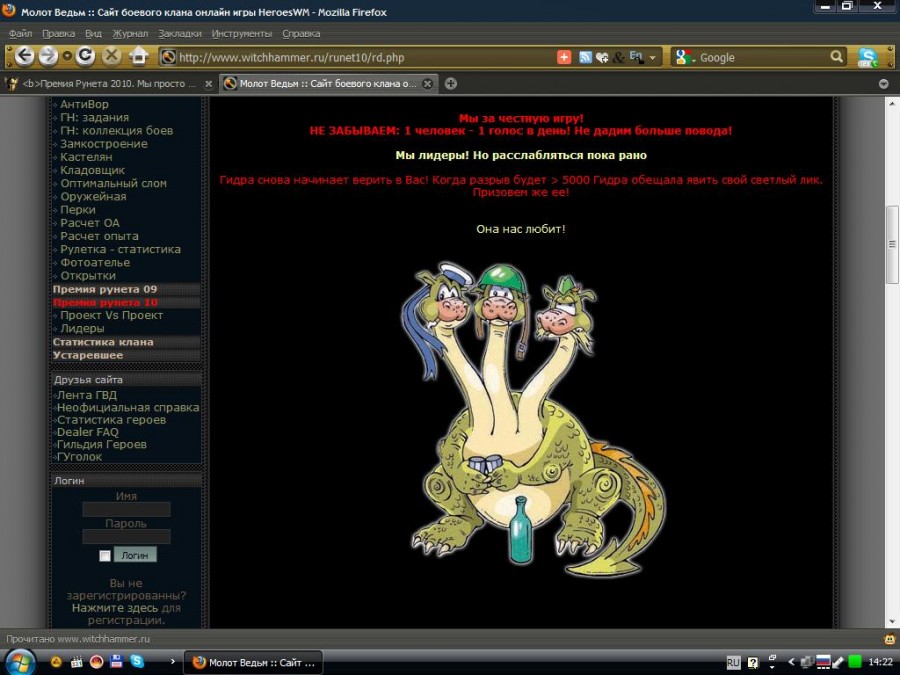This screenshot has width=900, height=675.
Task: Click the Нажмите здесь registration link
Action: pos(115,608)
